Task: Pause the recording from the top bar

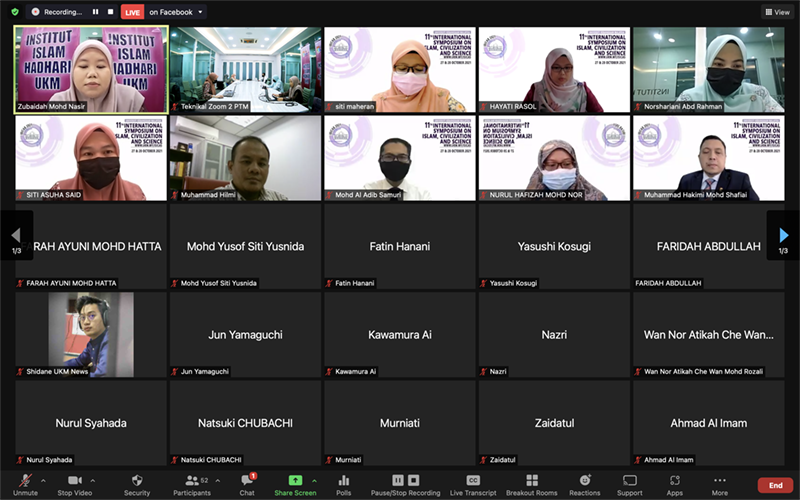Action: (x=95, y=12)
